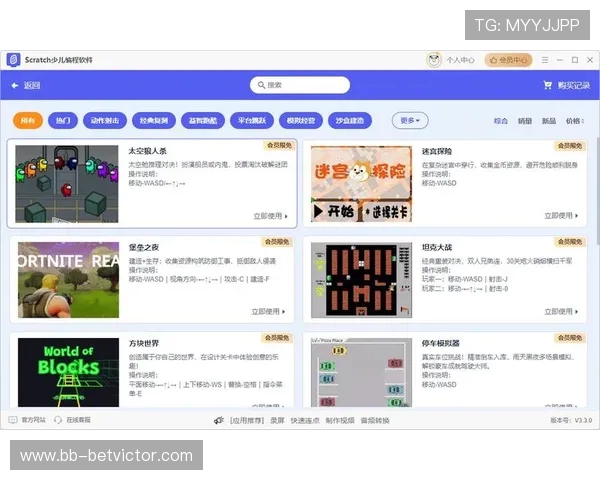The width and height of the screenshot is (600, 480).
Task: Sort results by 价格
Action: tap(575, 121)
